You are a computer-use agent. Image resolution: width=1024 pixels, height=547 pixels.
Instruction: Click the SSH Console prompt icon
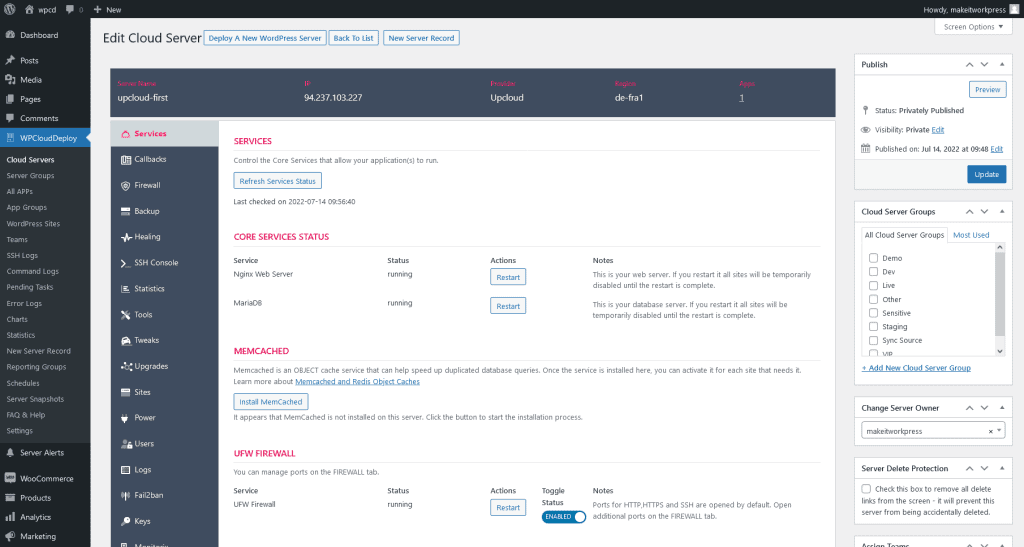coord(125,263)
